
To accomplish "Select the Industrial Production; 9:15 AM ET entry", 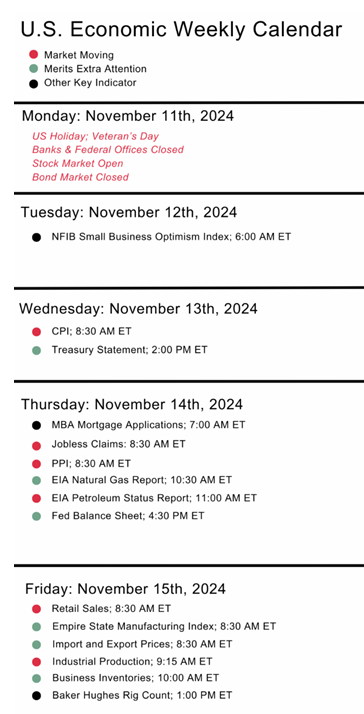I will click(x=132, y=661).
